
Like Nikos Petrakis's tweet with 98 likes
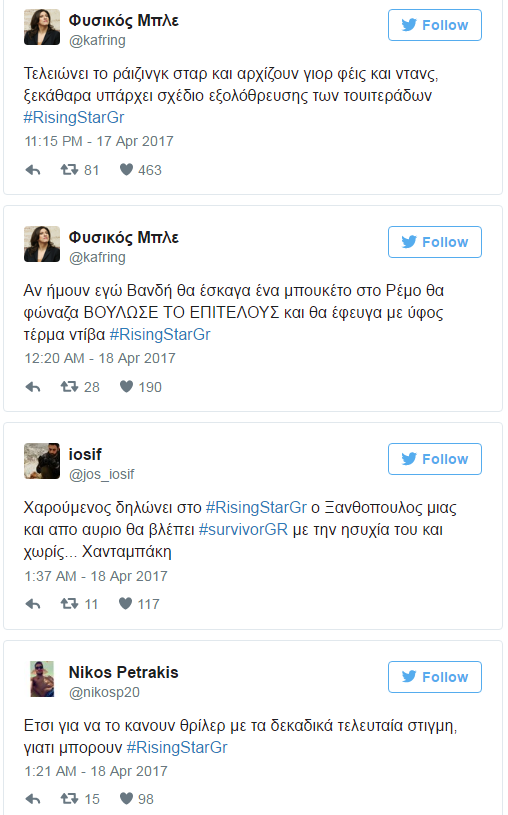pos(126,798)
